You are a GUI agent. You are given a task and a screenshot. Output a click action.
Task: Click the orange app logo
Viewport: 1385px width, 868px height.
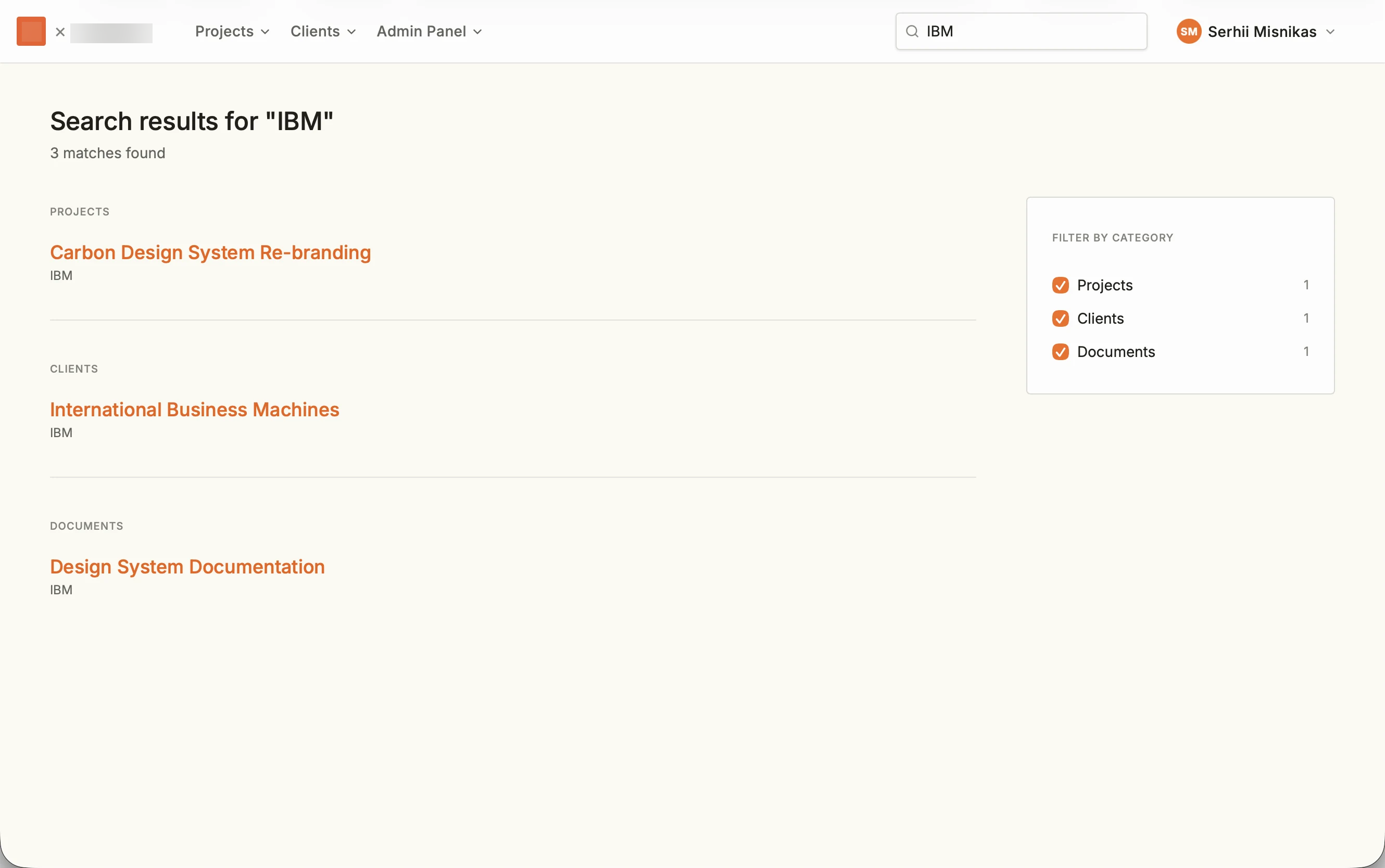(x=31, y=31)
